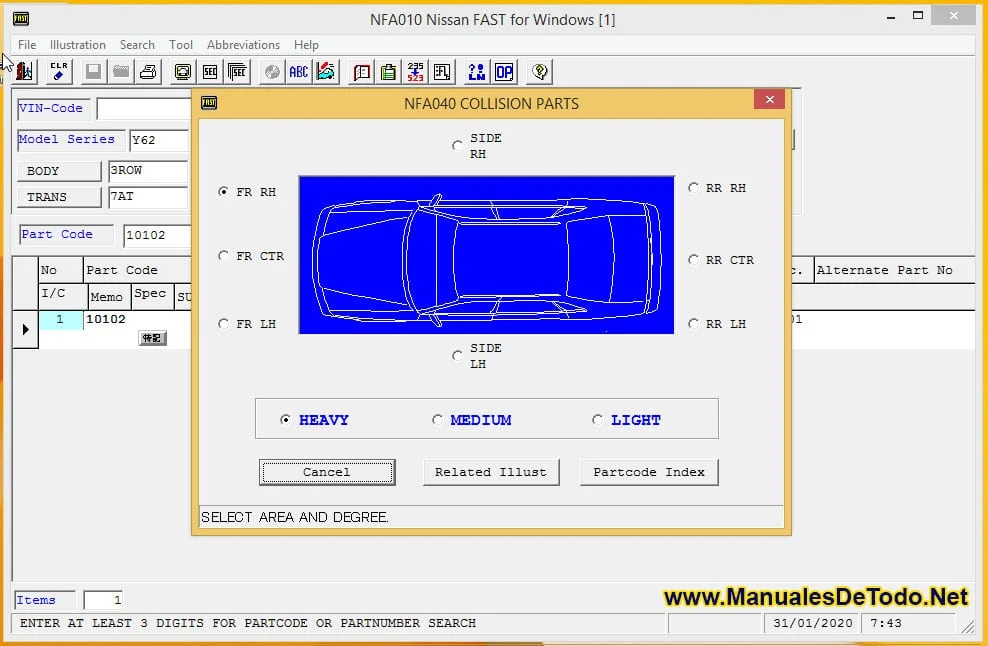Click the Cancel button in dialog
This screenshot has height=646, width=988.
click(327, 472)
